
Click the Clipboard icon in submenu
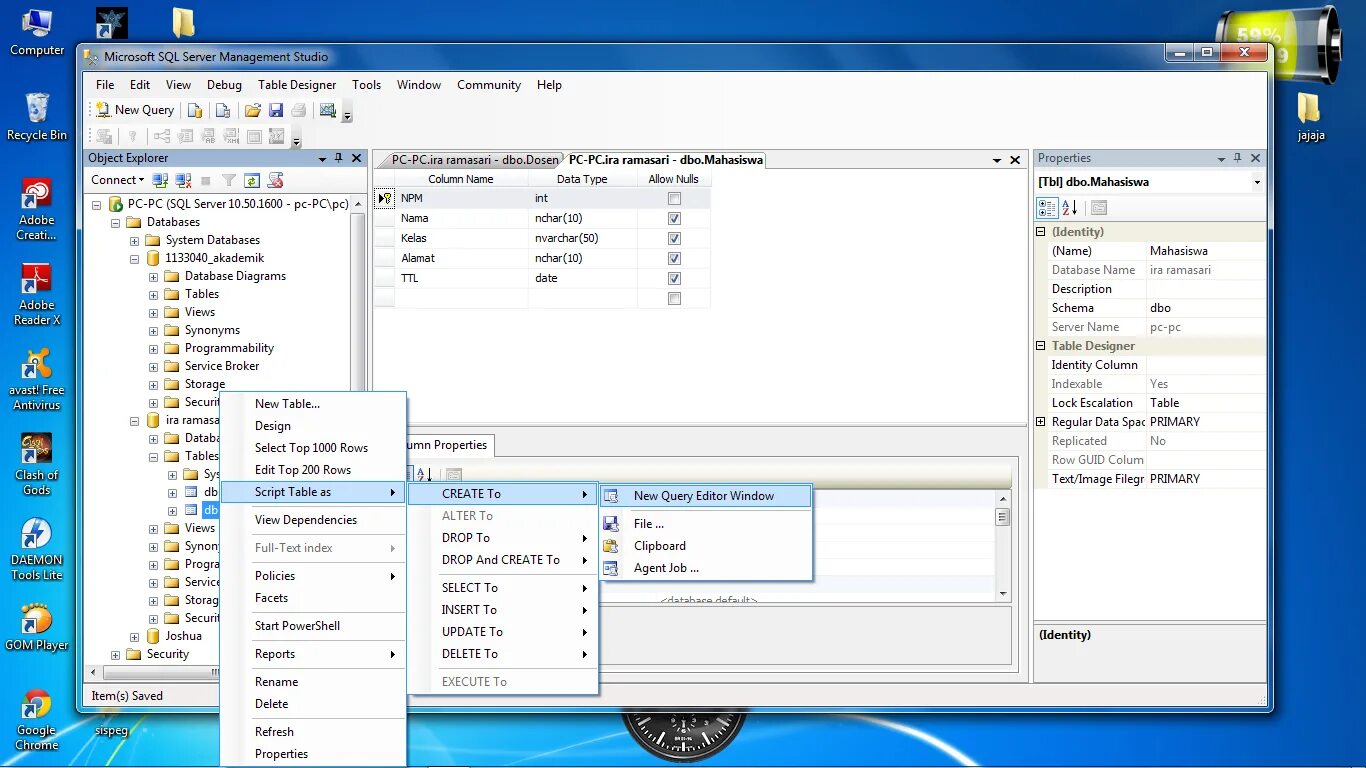[611, 546]
